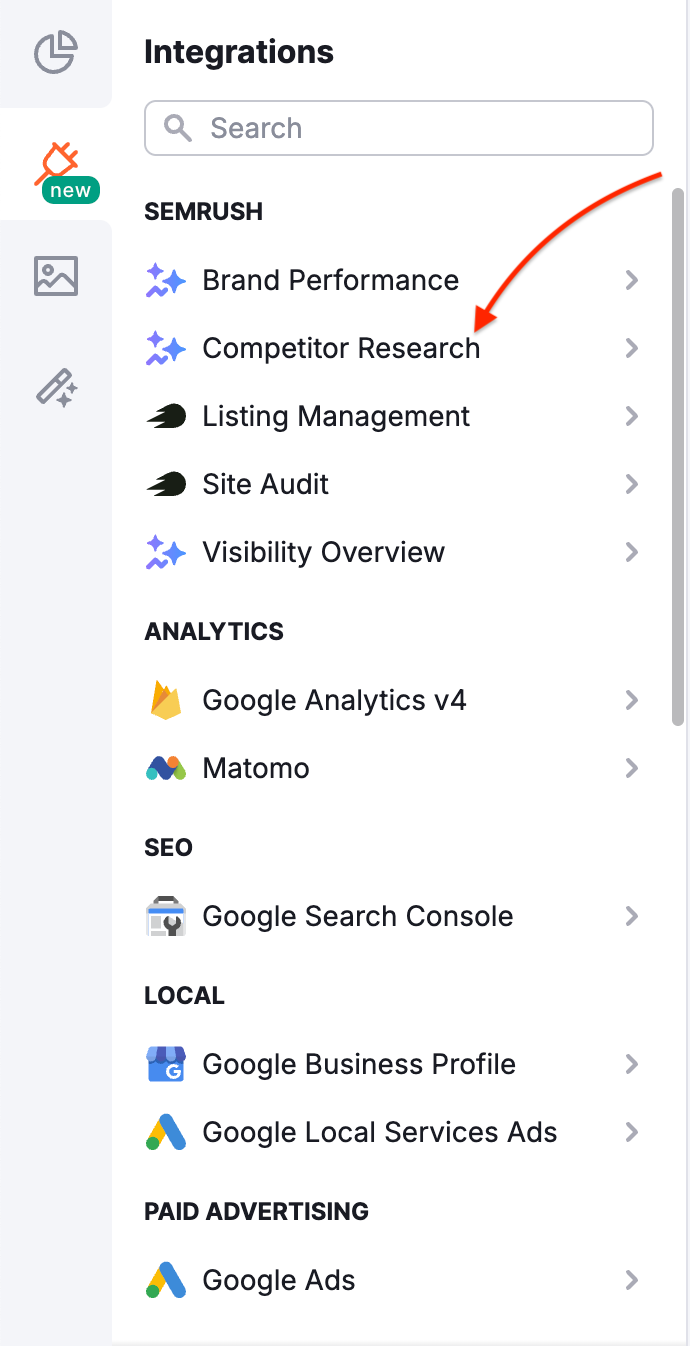Expand the Visibility Overview integration
Screen dimensions: 690x1346
point(632,552)
